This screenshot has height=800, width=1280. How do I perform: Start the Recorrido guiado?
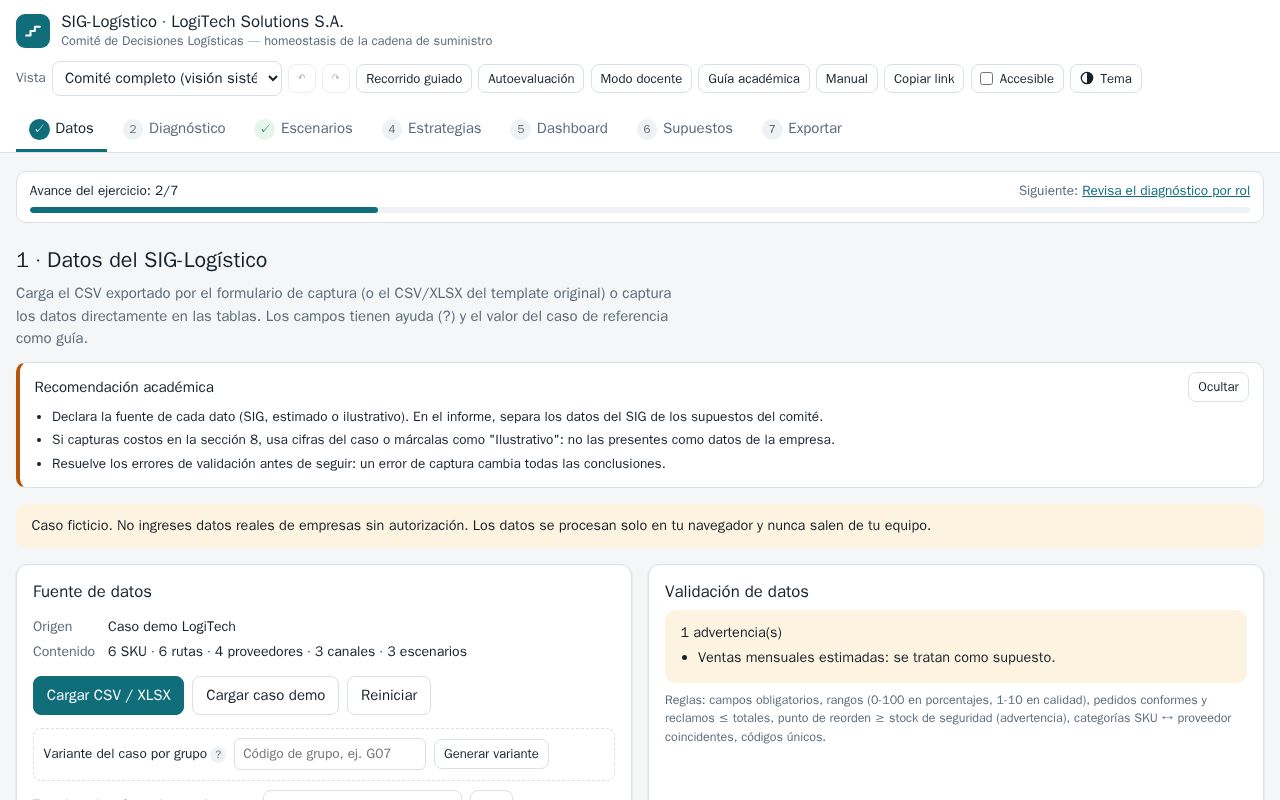pyautogui.click(x=414, y=79)
